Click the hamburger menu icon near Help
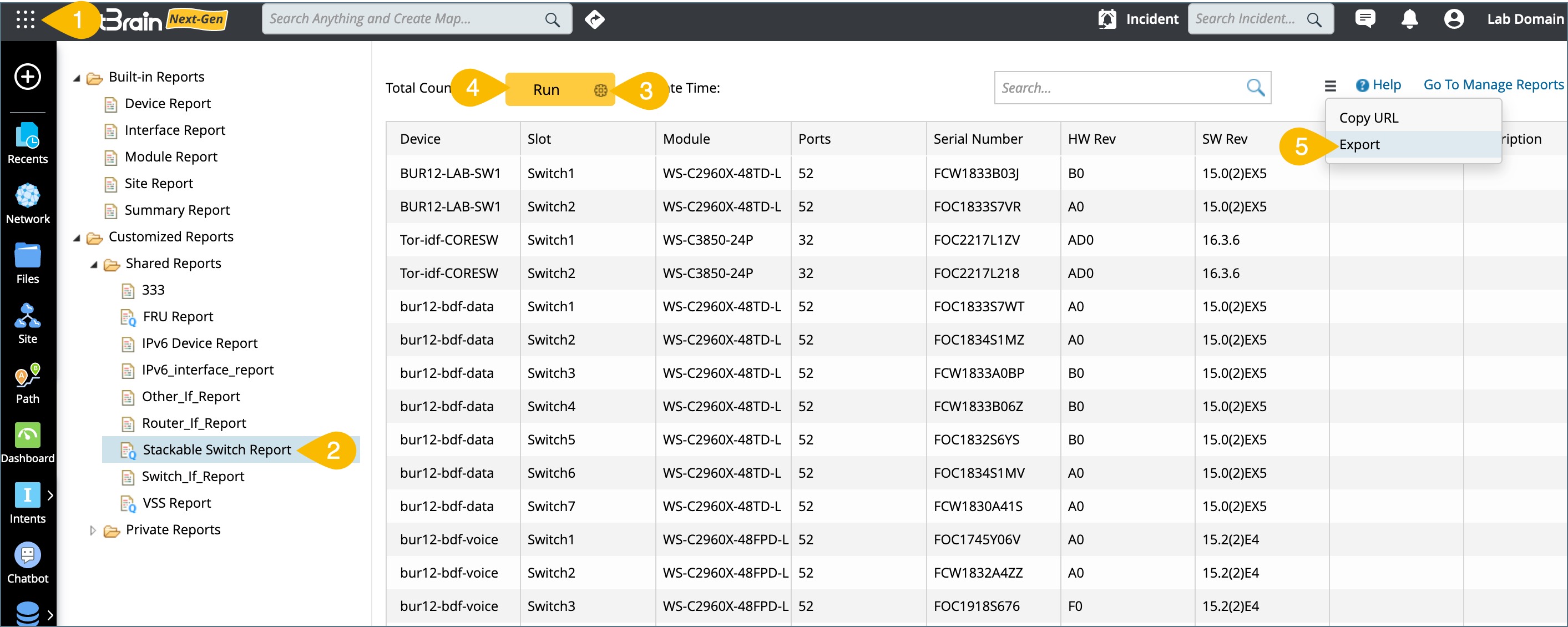The height and width of the screenshot is (627, 1568). 1330,86
